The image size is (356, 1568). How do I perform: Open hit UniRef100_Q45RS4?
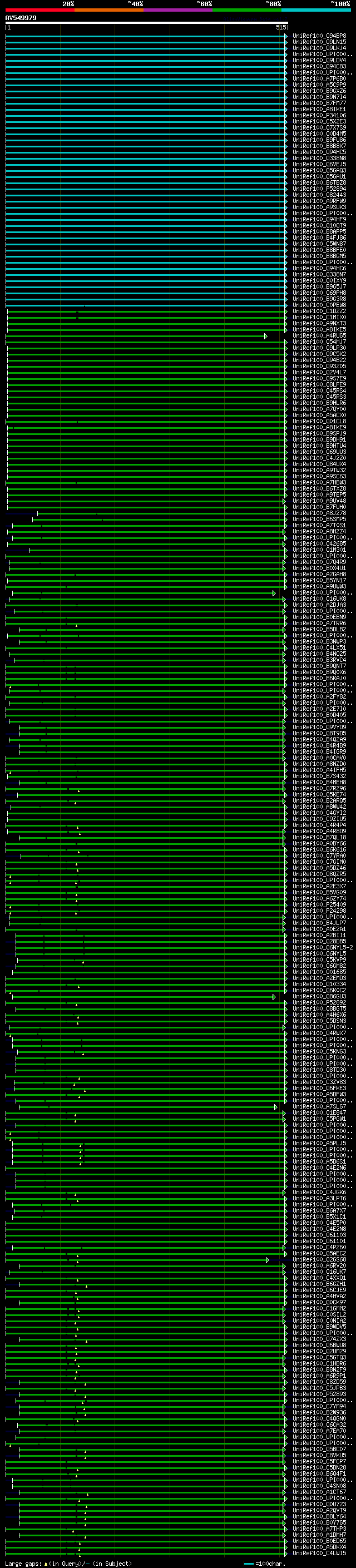point(319,391)
